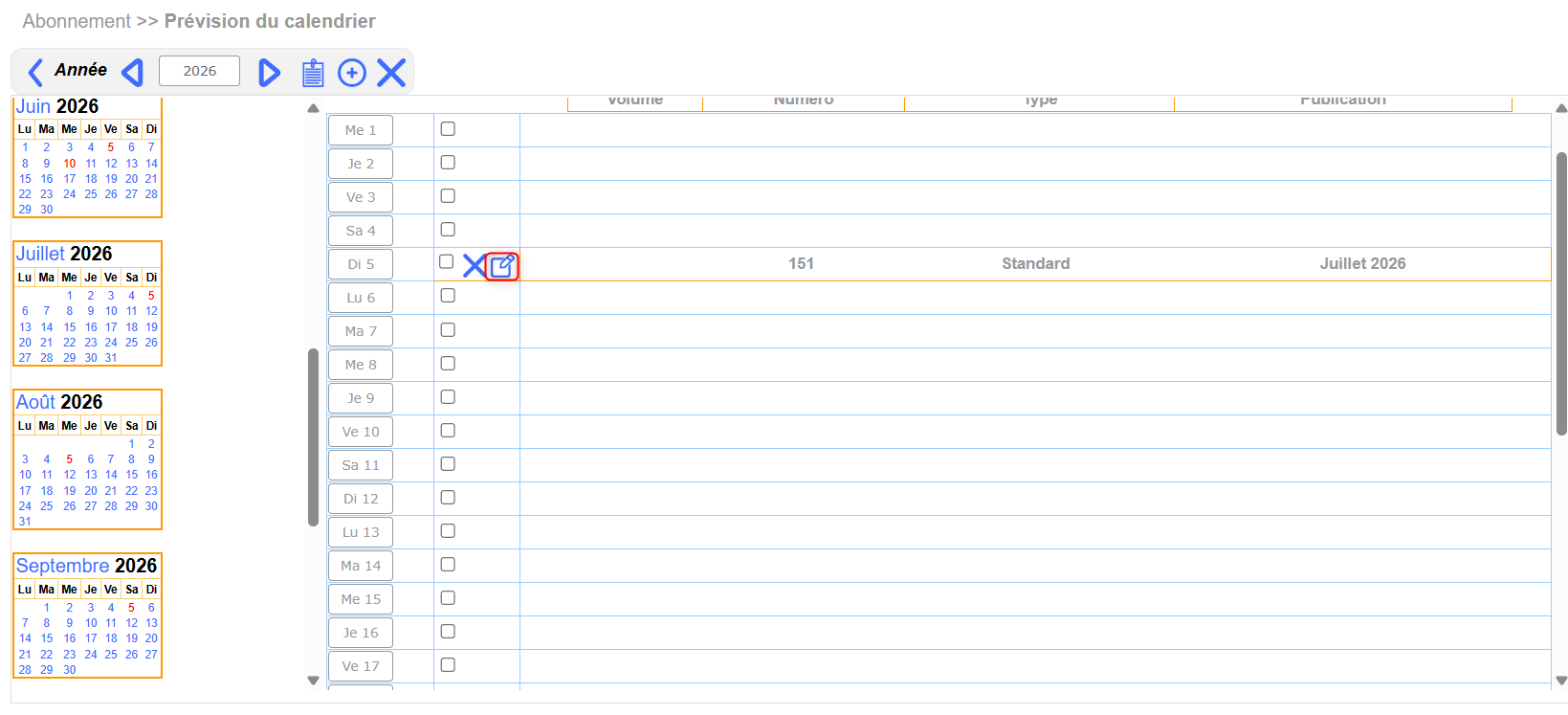The width and height of the screenshot is (1568, 715).
Task: Click scroll down arrow of calendar list
Action: point(313,681)
